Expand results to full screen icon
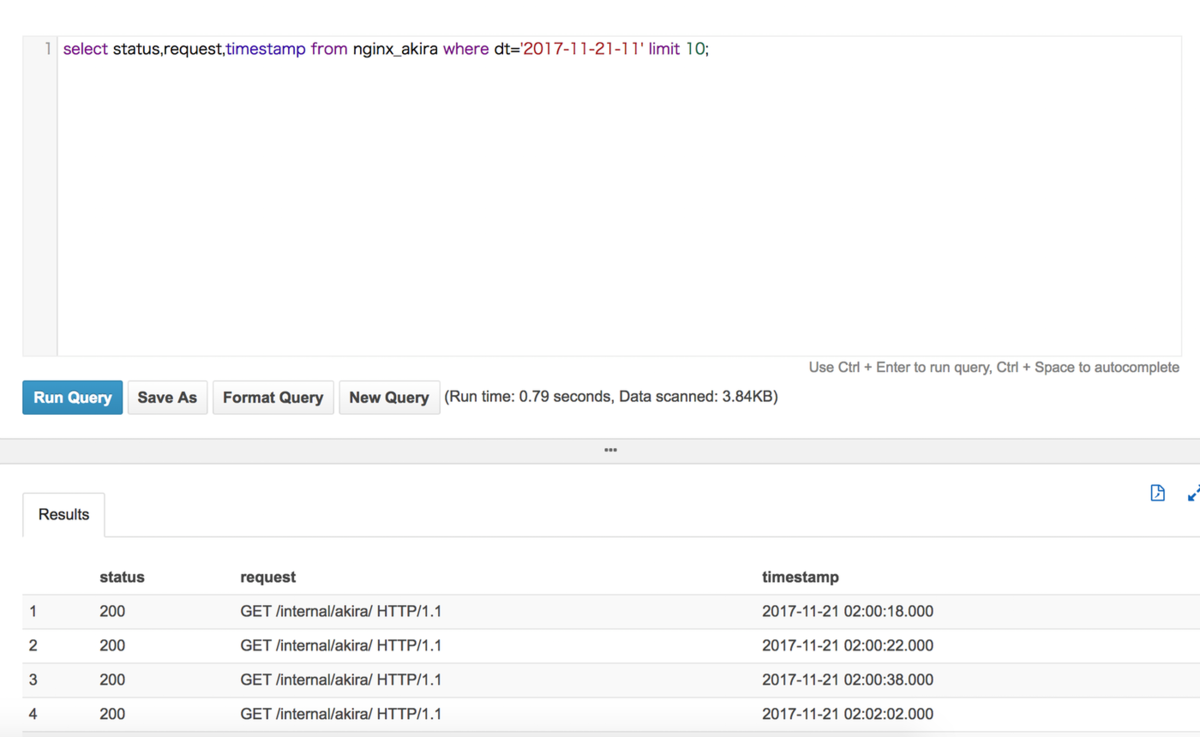 coord(1193,493)
